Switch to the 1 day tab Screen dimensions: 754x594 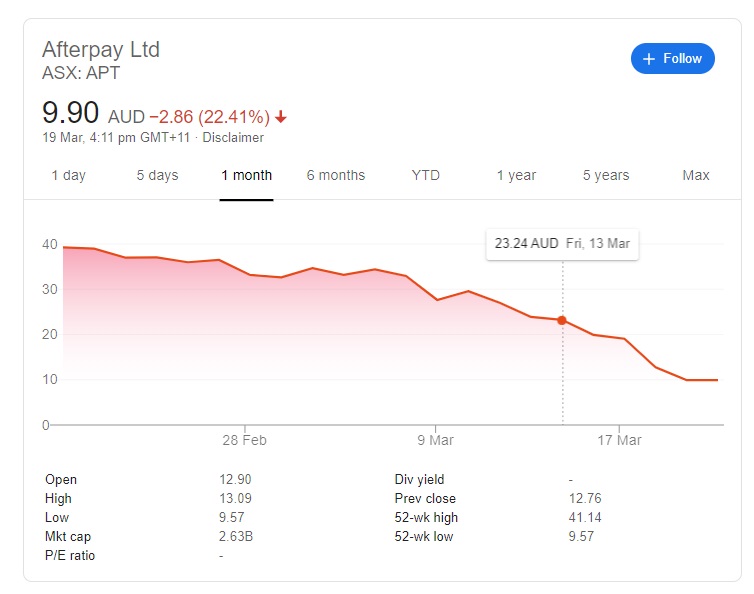(69, 175)
